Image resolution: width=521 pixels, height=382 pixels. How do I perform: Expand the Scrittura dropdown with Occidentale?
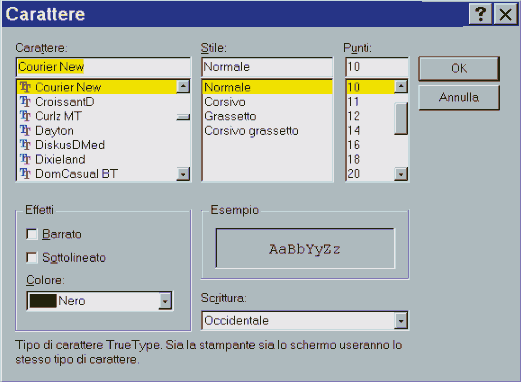click(401, 321)
